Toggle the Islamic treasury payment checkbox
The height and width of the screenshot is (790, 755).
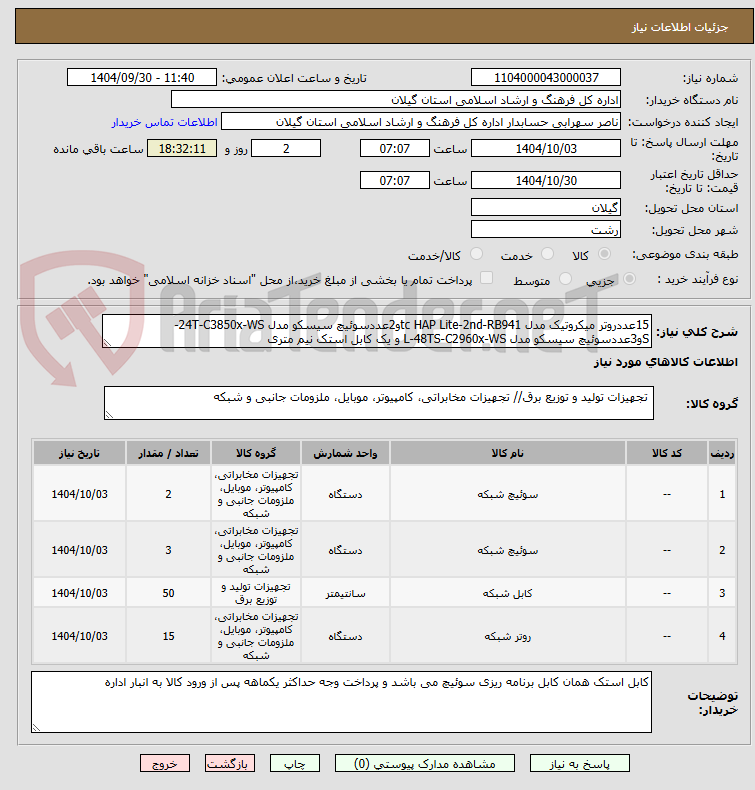(486, 278)
